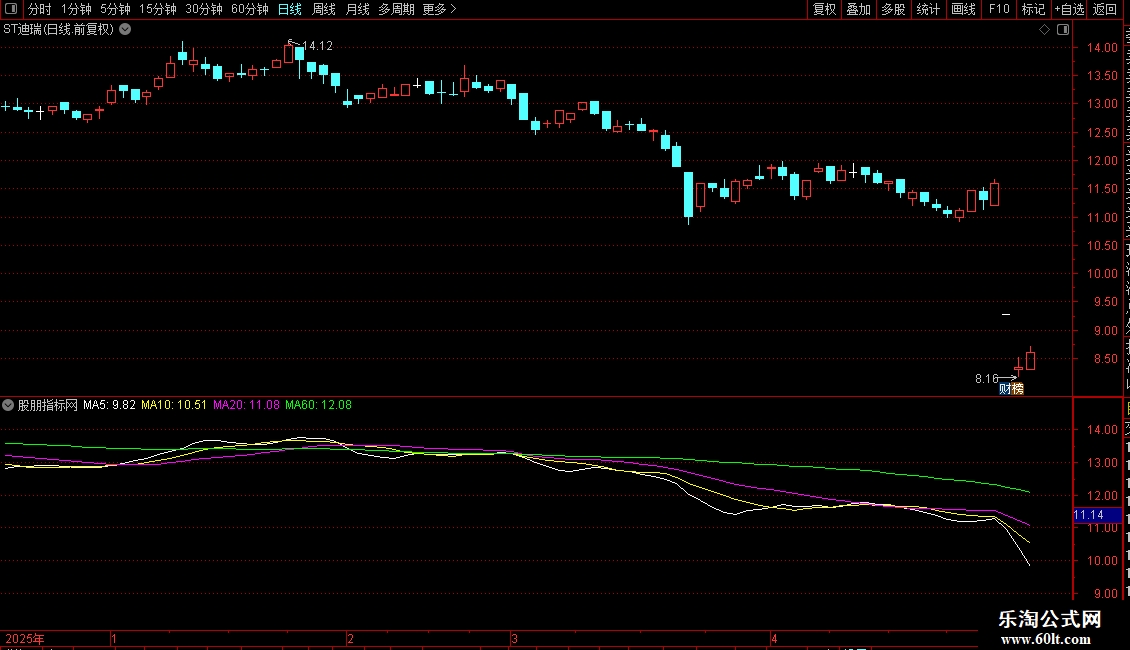This screenshot has height=650, width=1130.
Task: Select the 15分钟 period tab
Action: [158, 9]
